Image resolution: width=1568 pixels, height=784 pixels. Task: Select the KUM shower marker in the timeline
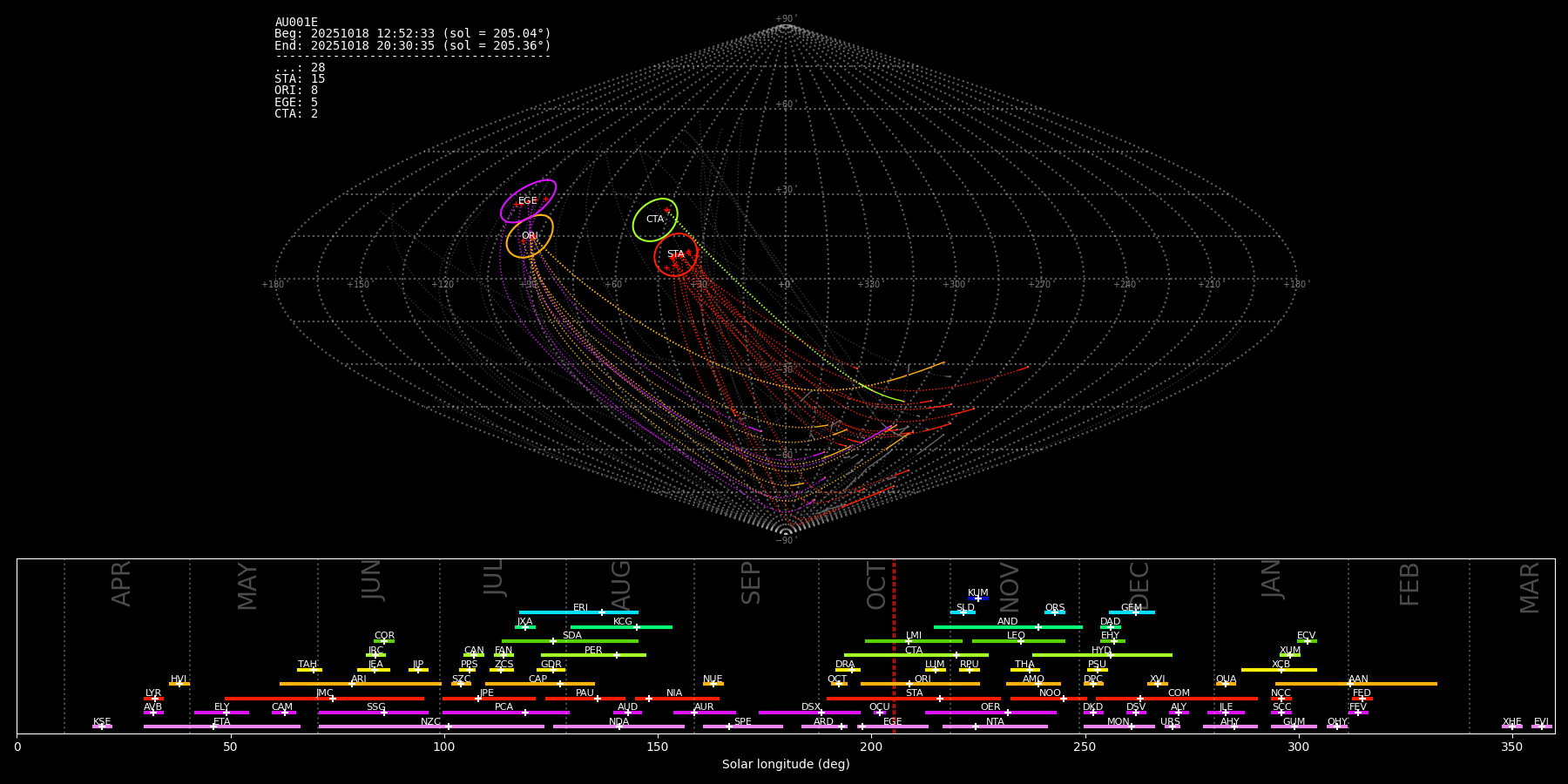[978, 598]
